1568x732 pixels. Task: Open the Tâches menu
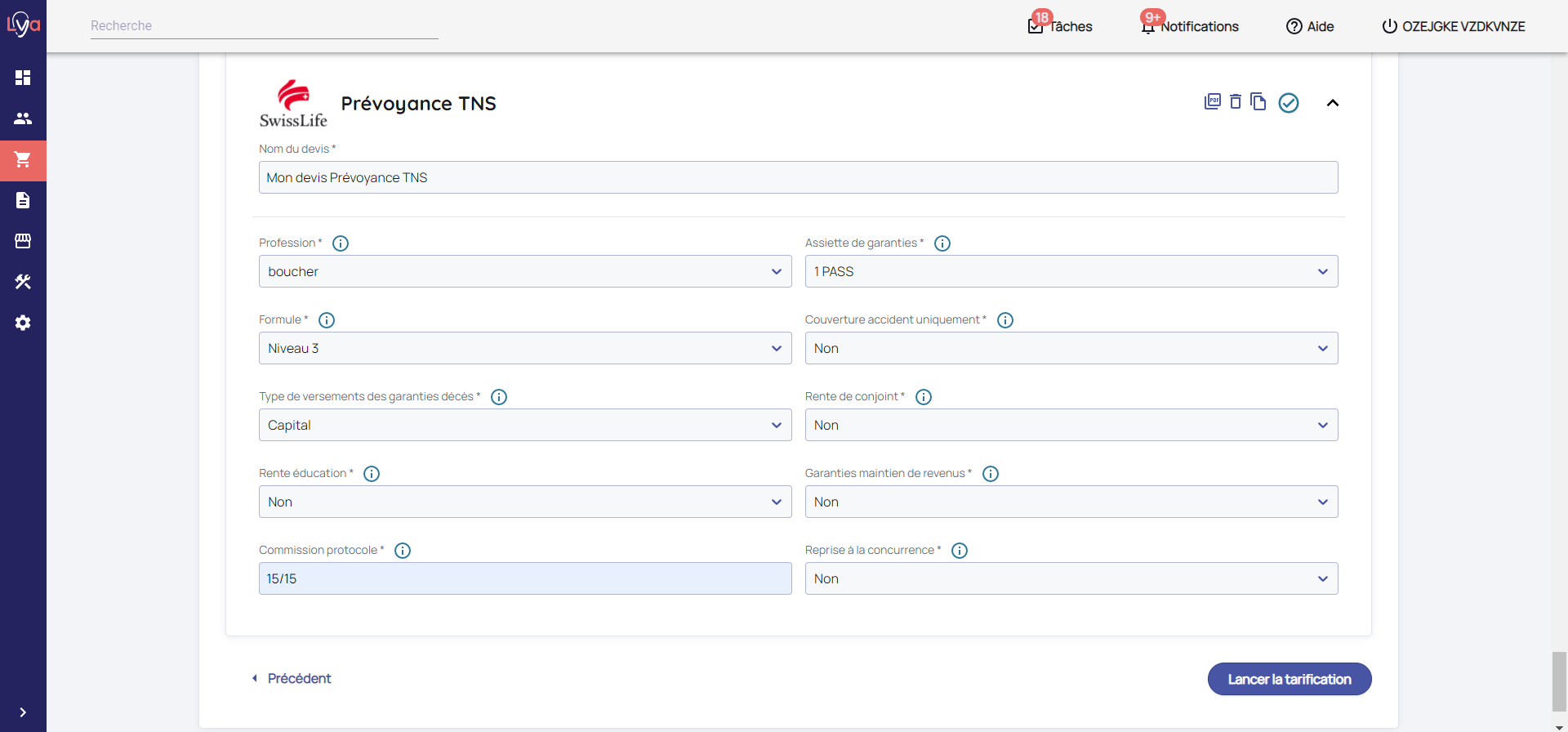click(1060, 26)
